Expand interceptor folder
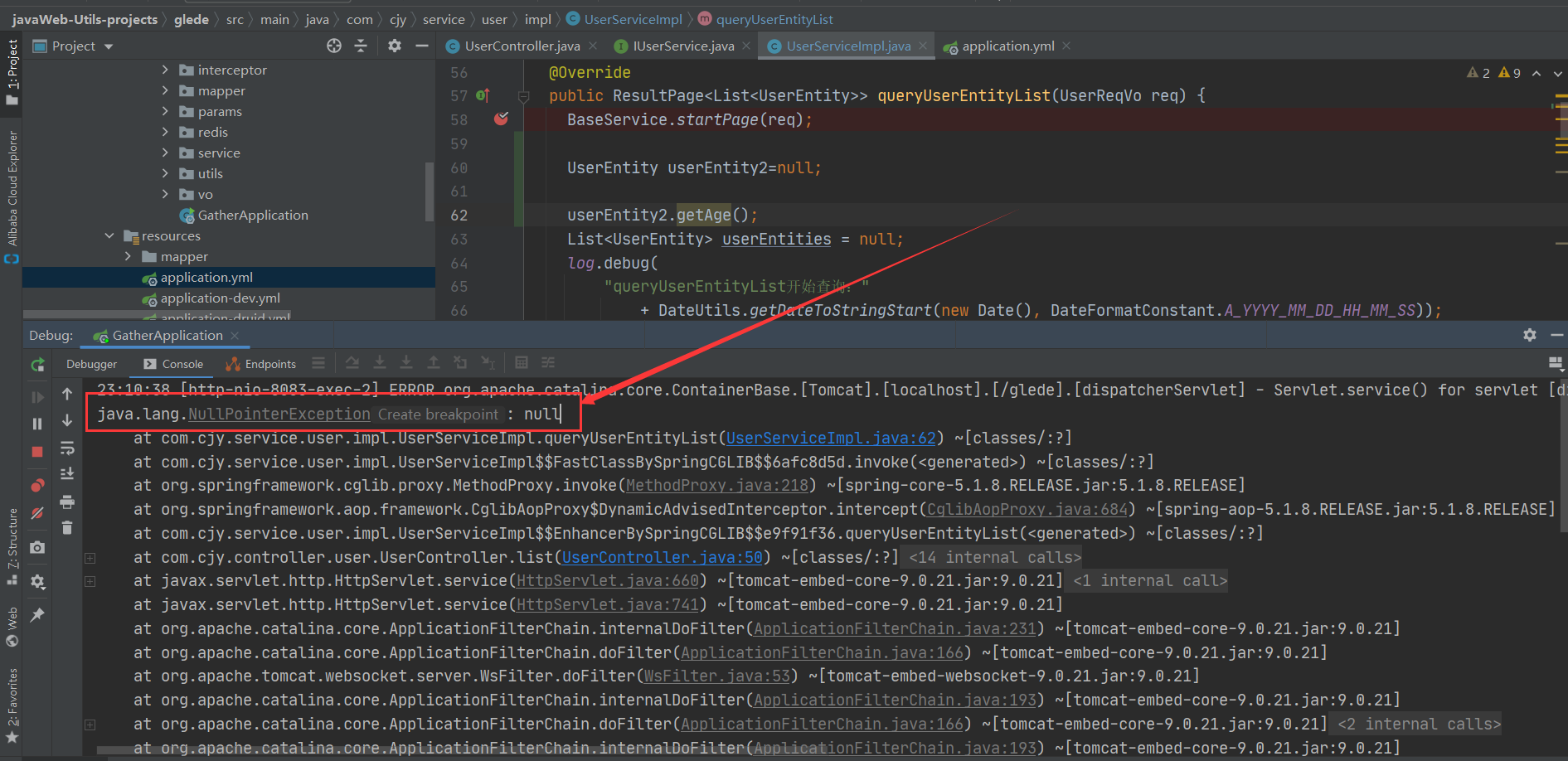The height and width of the screenshot is (761, 1568). click(165, 70)
